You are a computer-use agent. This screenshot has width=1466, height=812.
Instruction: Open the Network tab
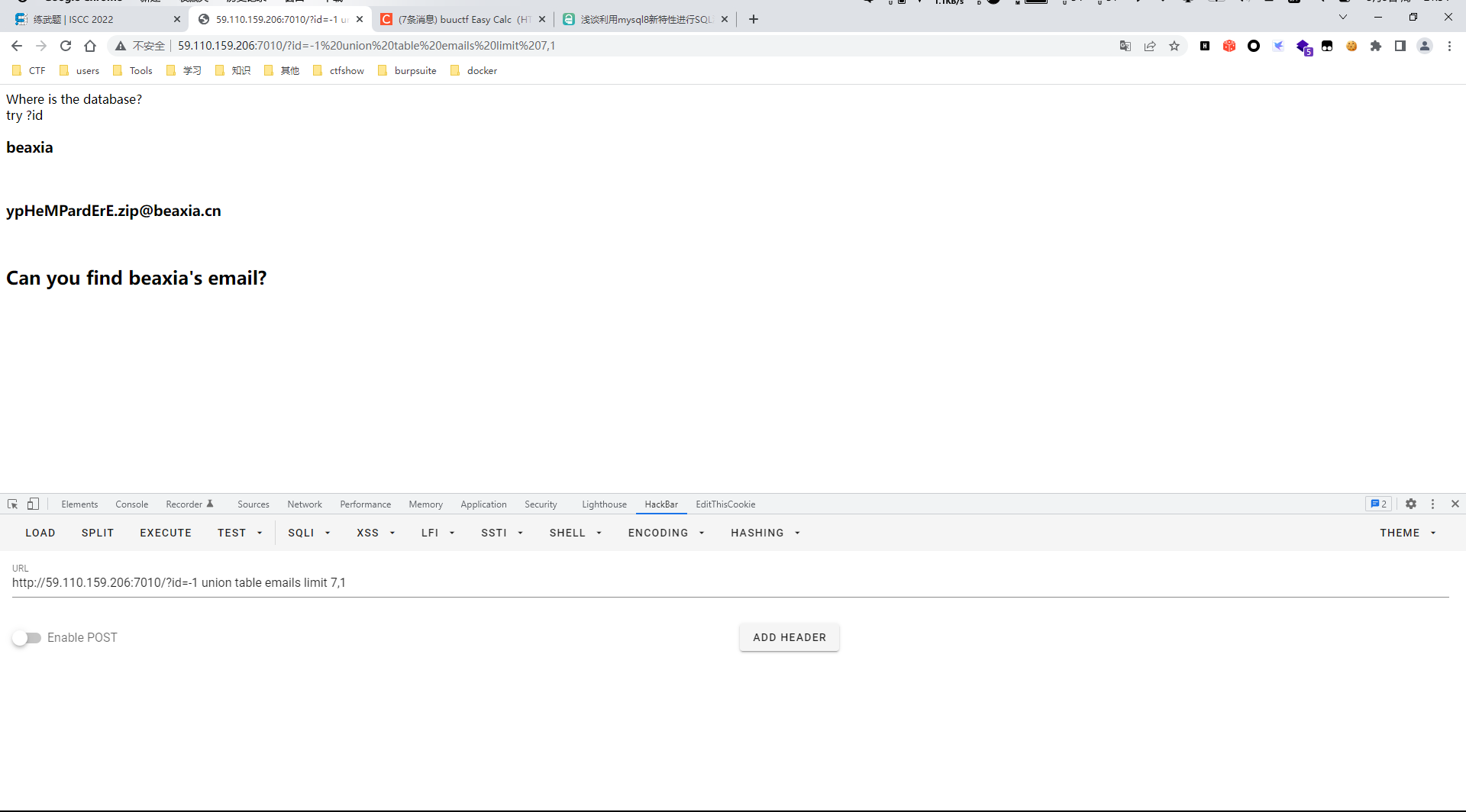(305, 504)
